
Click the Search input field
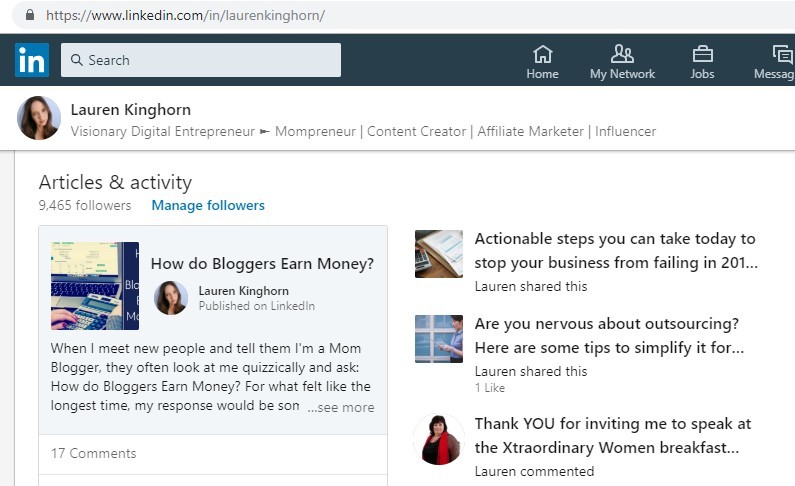coord(201,60)
